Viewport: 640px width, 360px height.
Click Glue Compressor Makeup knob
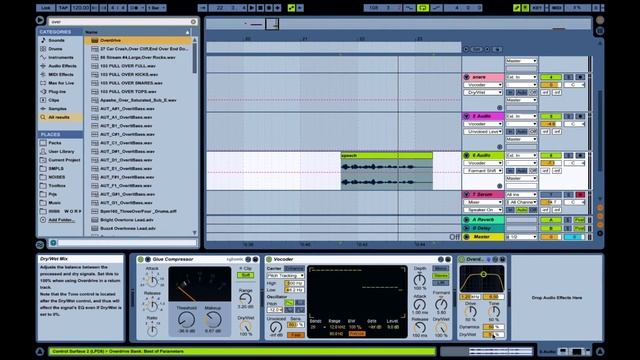213,319
